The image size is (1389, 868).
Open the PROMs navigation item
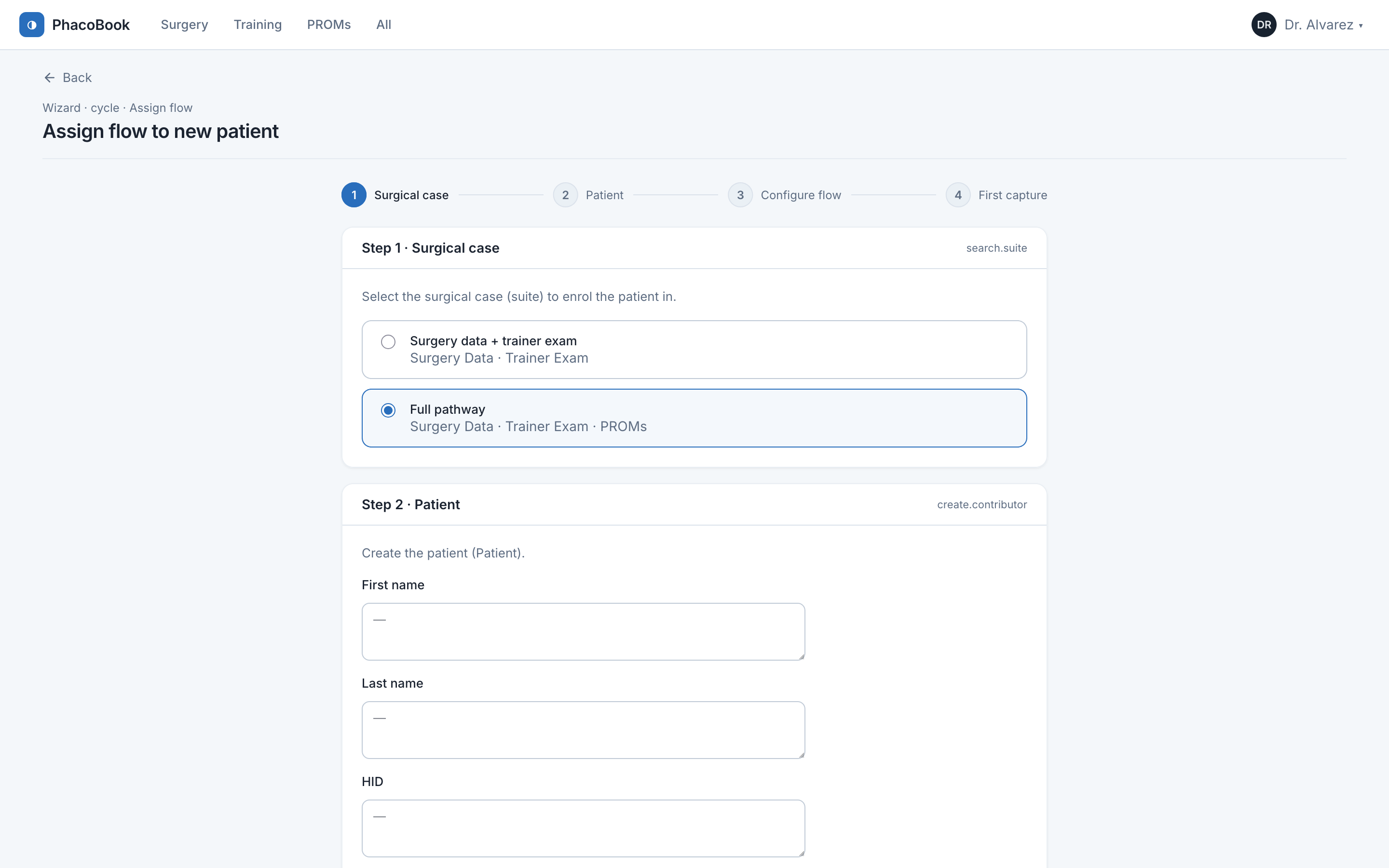(x=329, y=25)
